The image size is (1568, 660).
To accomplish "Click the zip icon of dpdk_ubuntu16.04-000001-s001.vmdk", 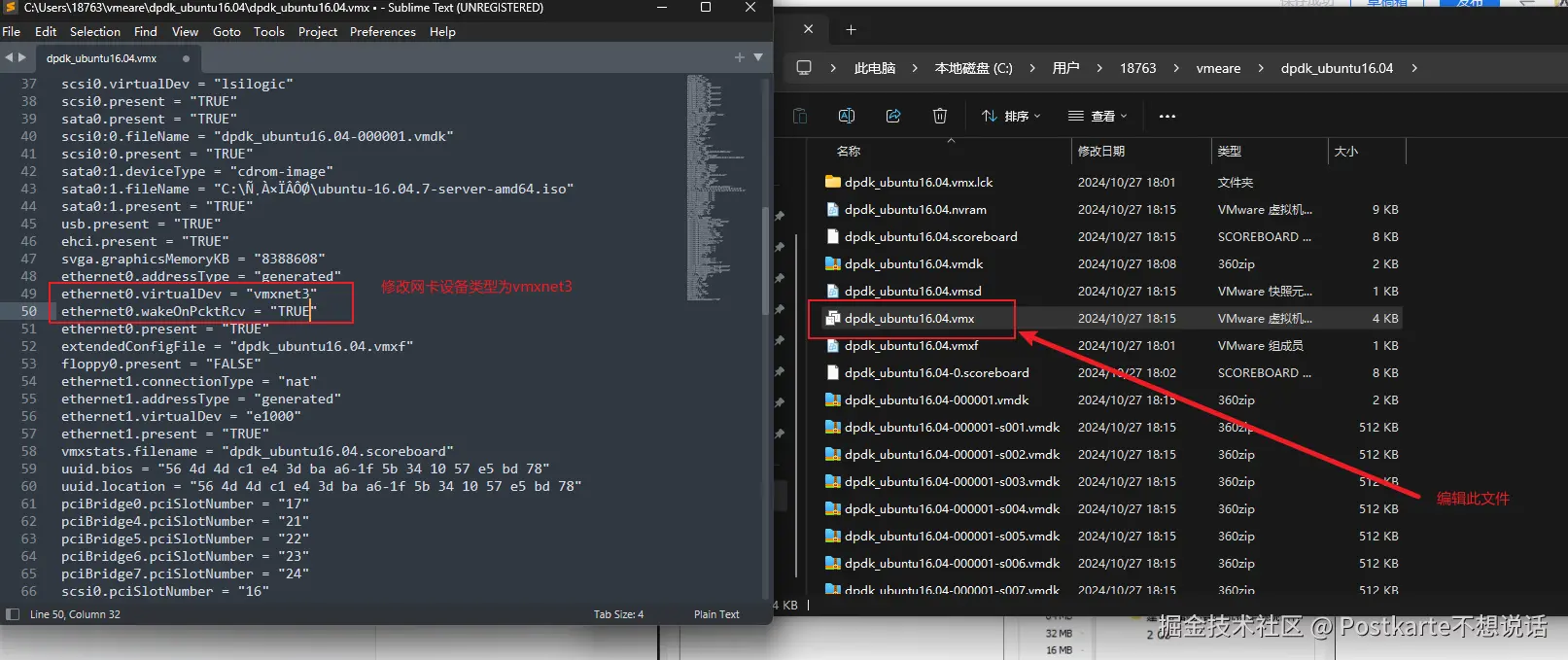I will tap(832, 427).
